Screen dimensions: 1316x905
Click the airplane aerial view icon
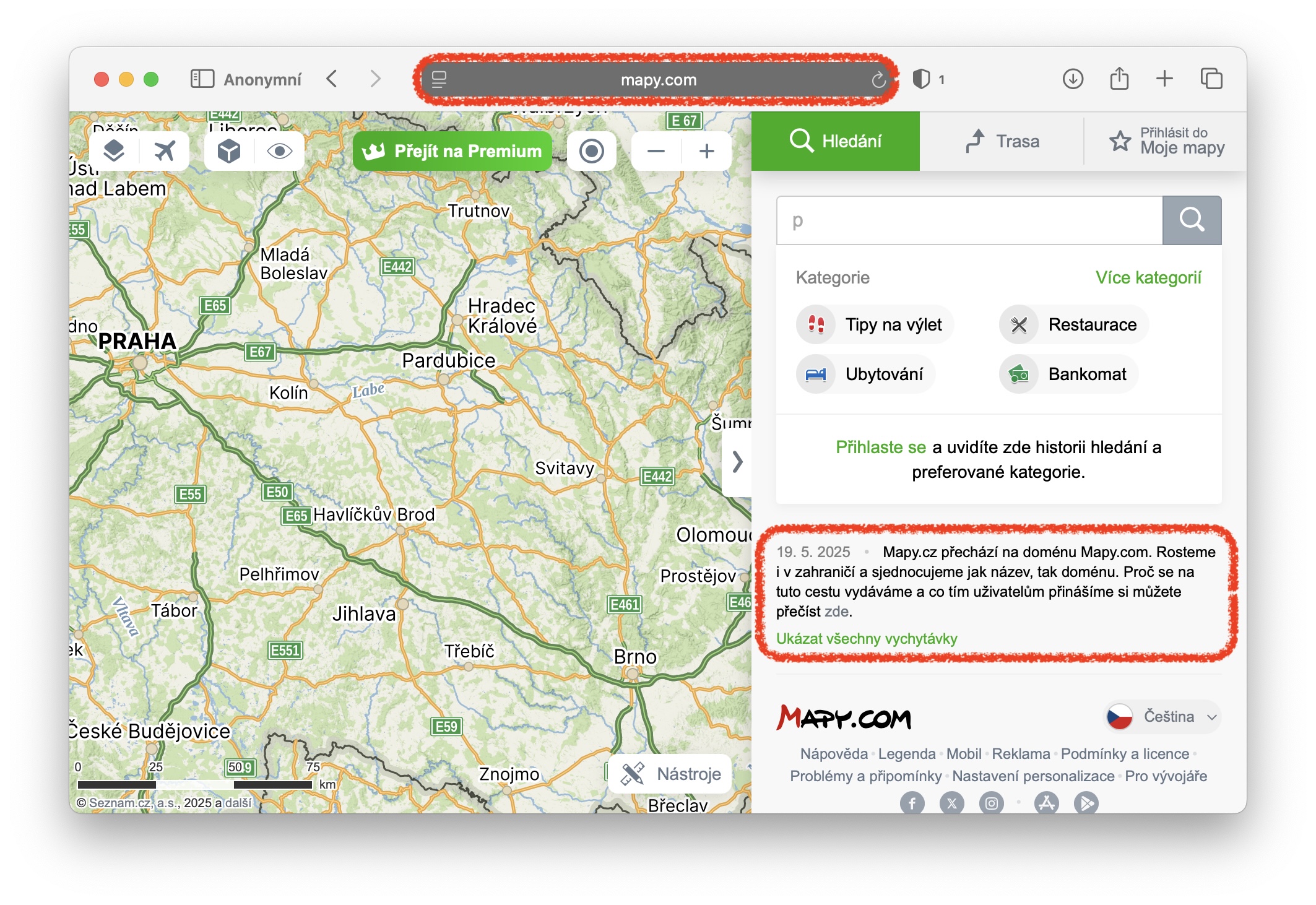click(x=165, y=150)
